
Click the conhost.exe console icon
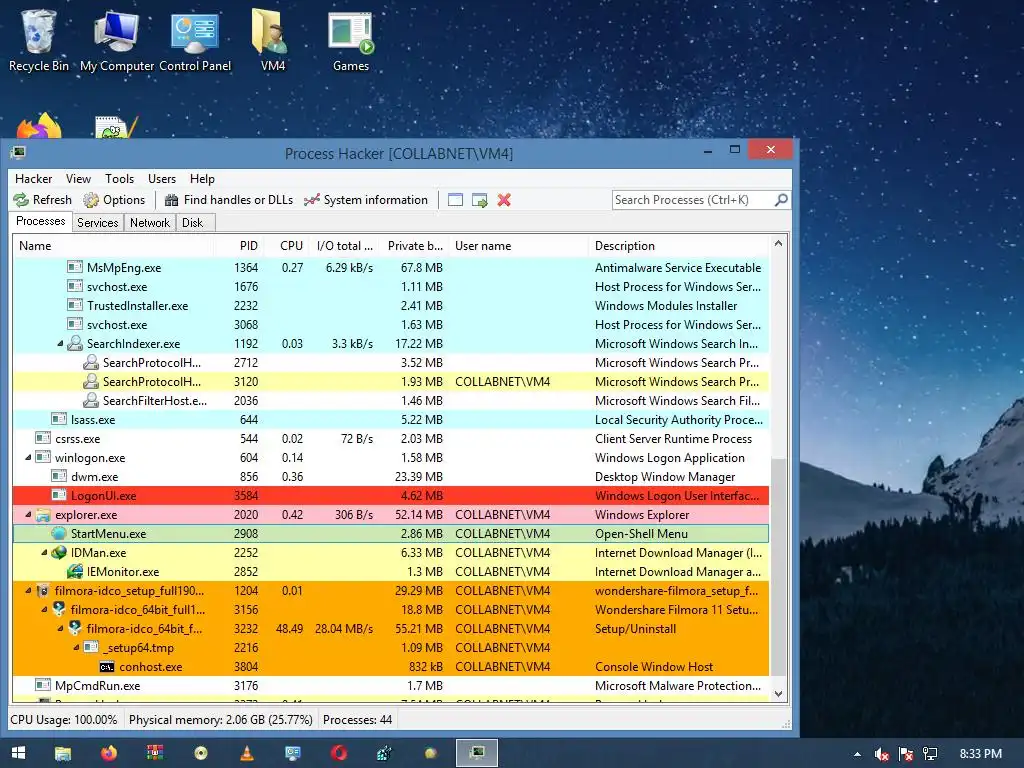(x=107, y=667)
